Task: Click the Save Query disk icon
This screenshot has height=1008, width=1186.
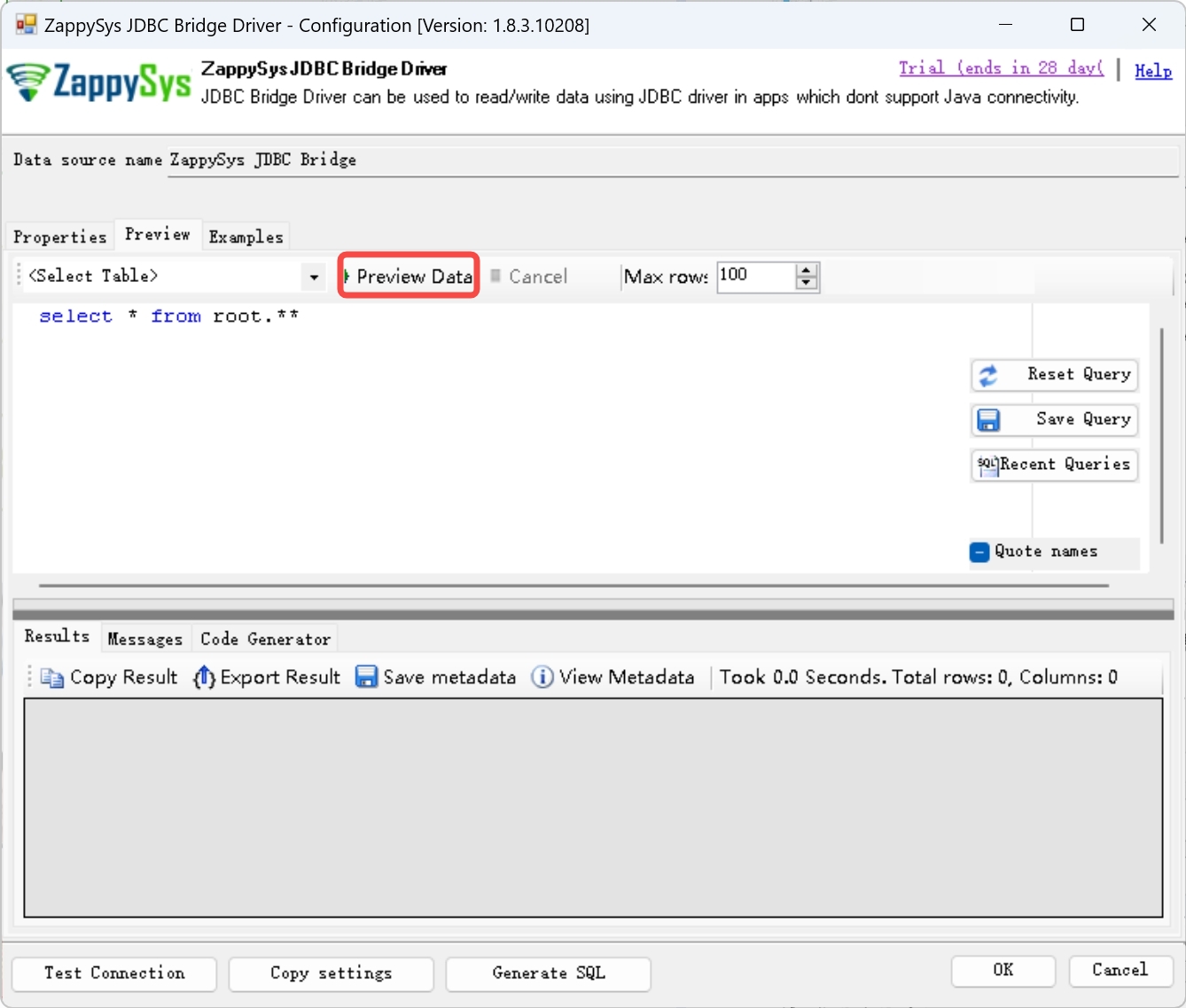Action: [x=988, y=420]
